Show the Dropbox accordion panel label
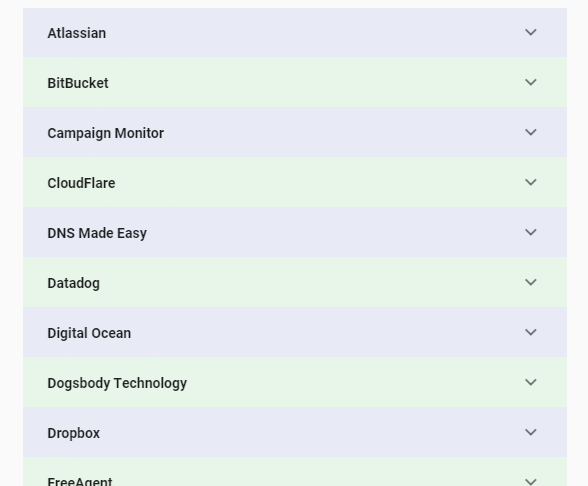 point(74,433)
